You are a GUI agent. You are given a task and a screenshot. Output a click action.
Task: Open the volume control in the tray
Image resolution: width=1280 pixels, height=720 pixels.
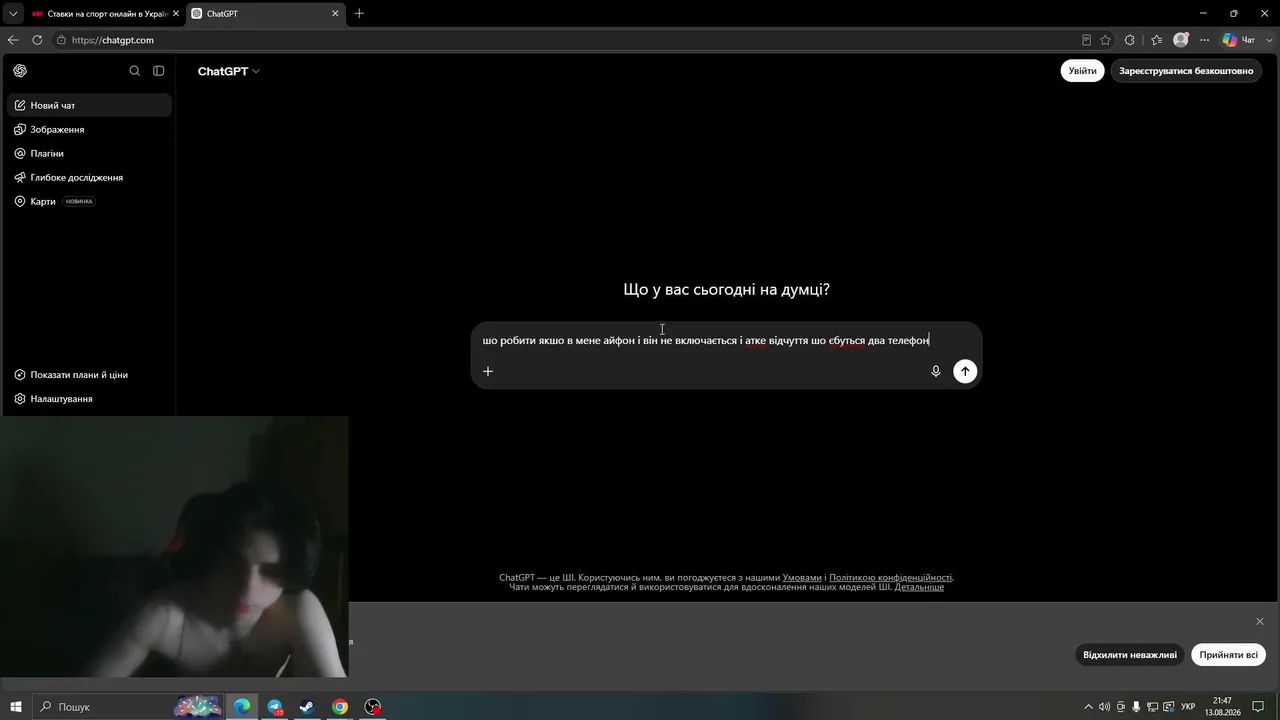tap(1104, 707)
